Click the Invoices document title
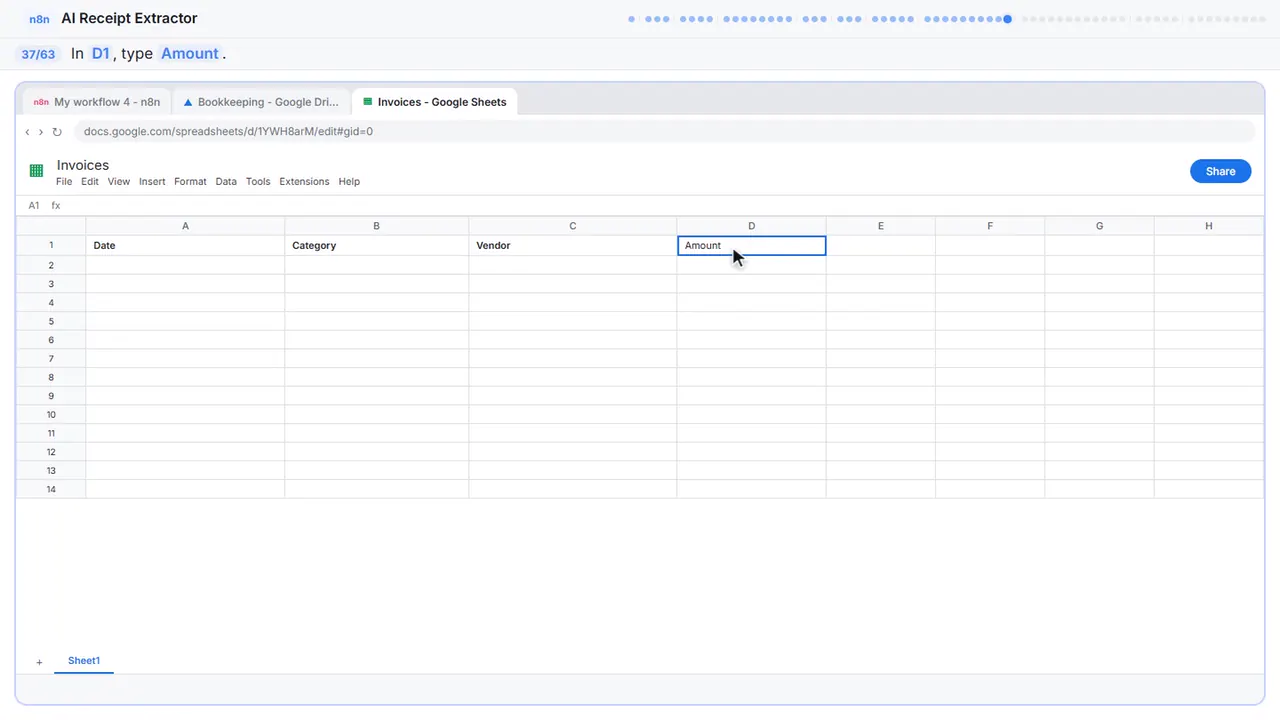The image size is (1280, 720). tap(83, 165)
